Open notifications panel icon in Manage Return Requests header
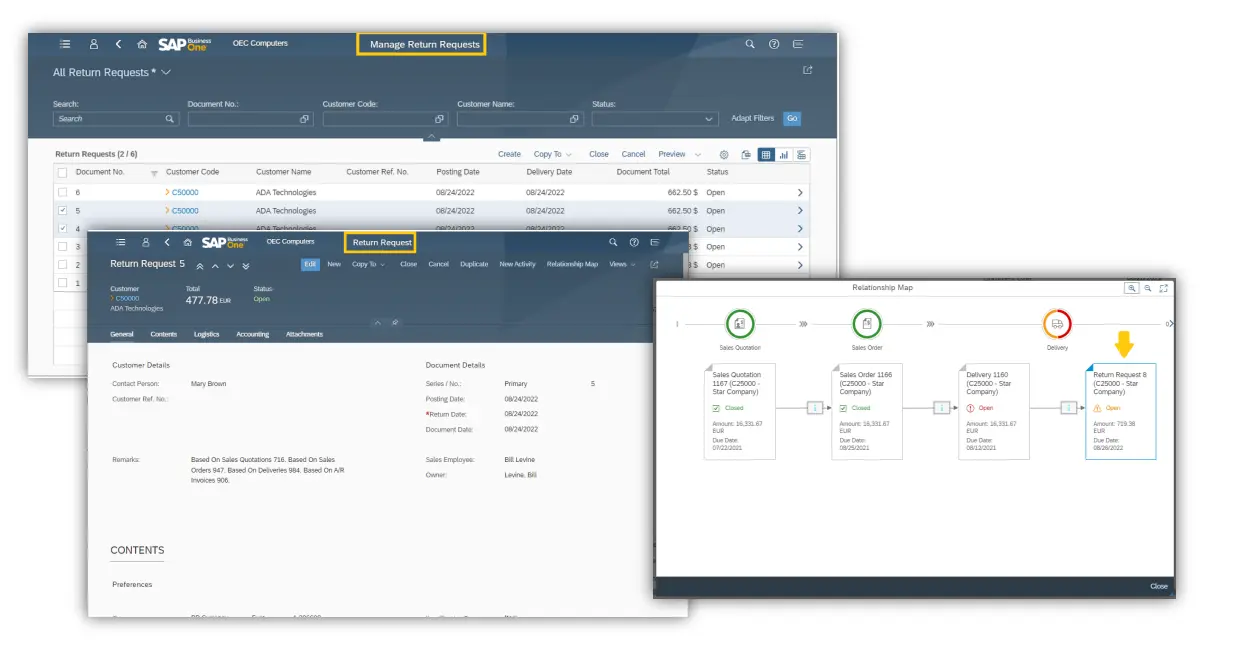Viewport: 1246px width, 648px height. pos(798,44)
